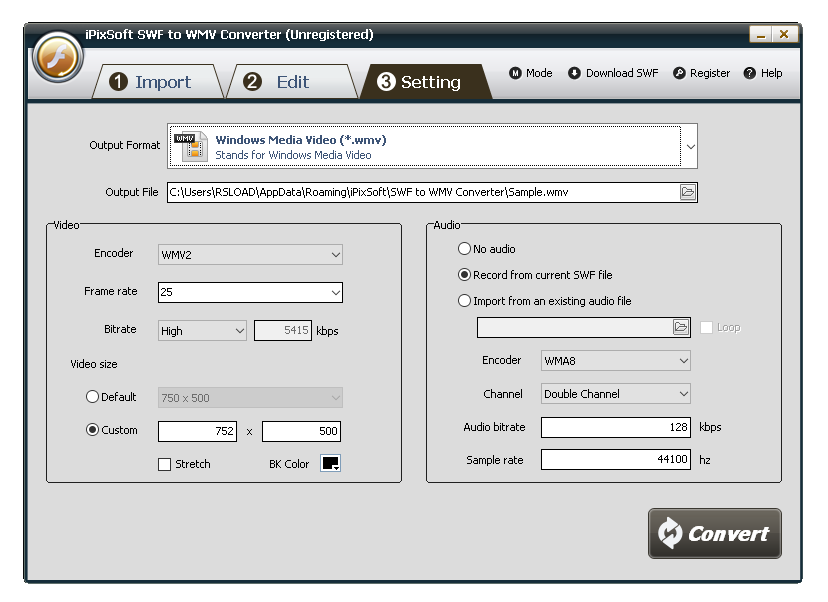The height and width of the screenshot is (602, 828).
Task: Enable the Stretch checkbox
Action: point(164,464)
